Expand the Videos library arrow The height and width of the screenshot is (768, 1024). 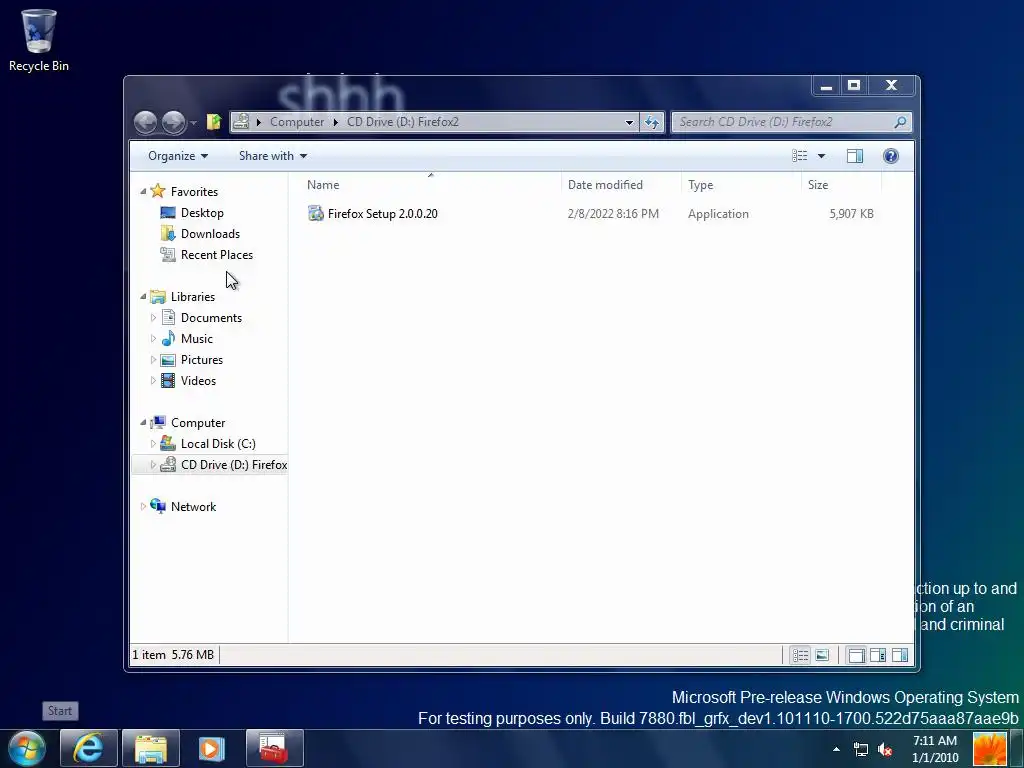pyautogui.click(x=153, y=381)
